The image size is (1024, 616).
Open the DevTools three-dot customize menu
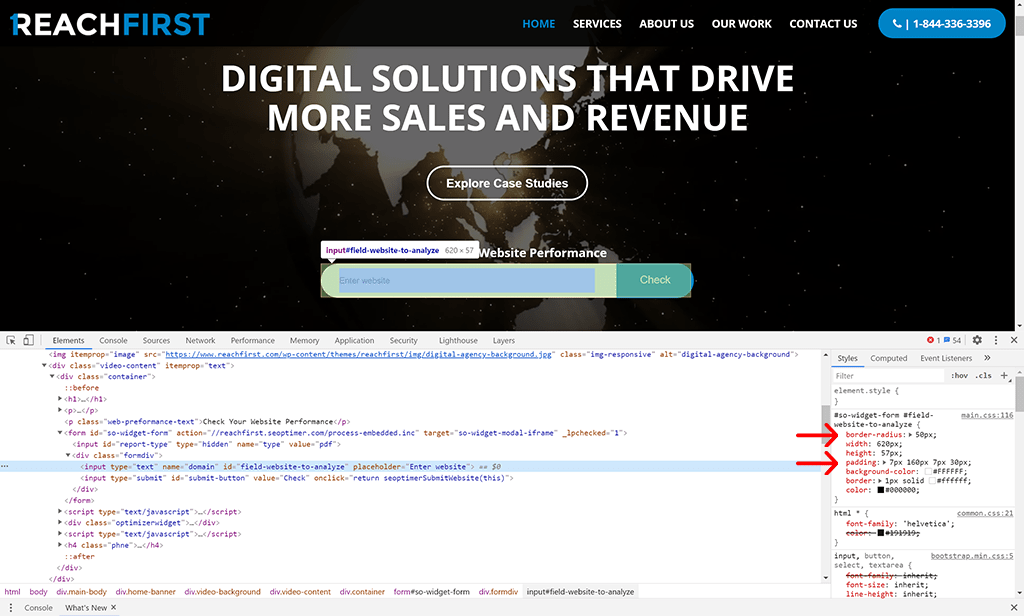click(996, 341)
